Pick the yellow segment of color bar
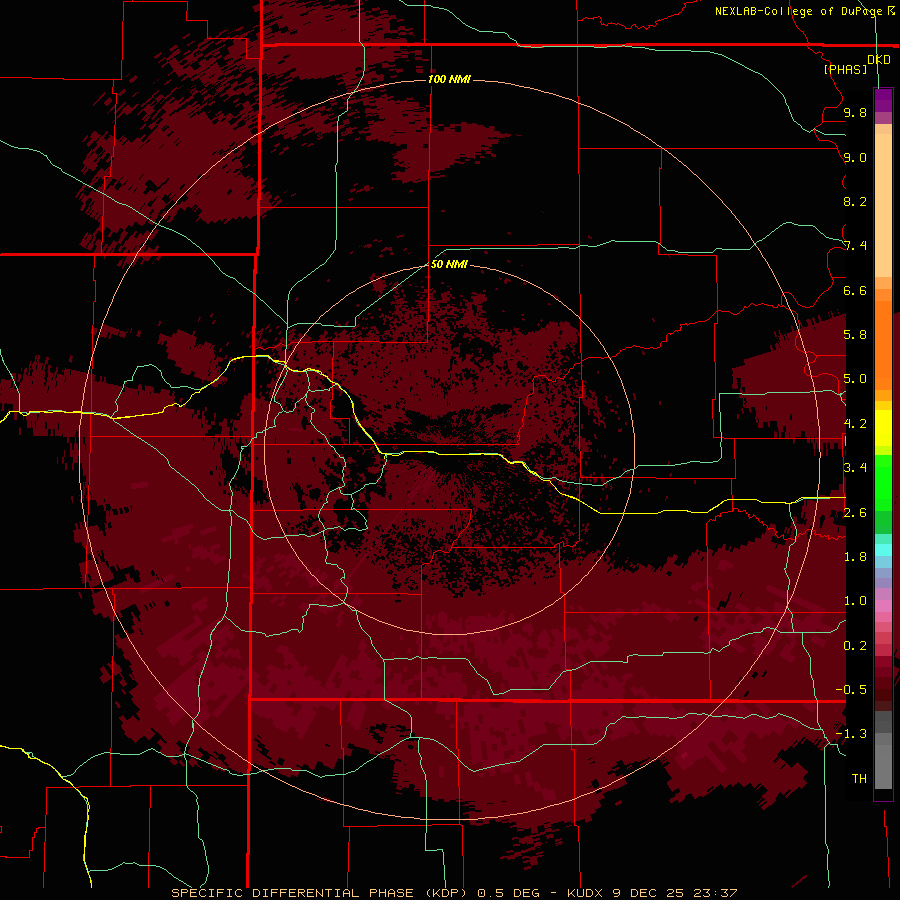Image resolution: width=900 pixels, height=900 pixels. (883, 428)
